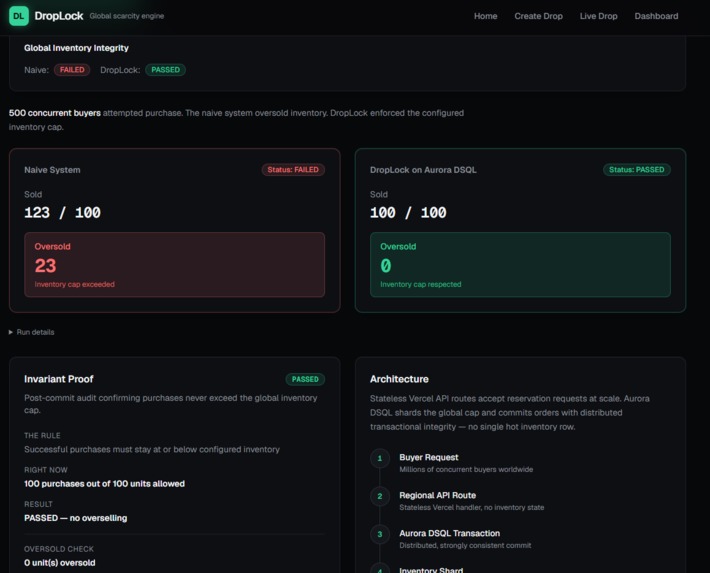Select 'DropLock on Aurora DSQL' heading

pos(423,170)
